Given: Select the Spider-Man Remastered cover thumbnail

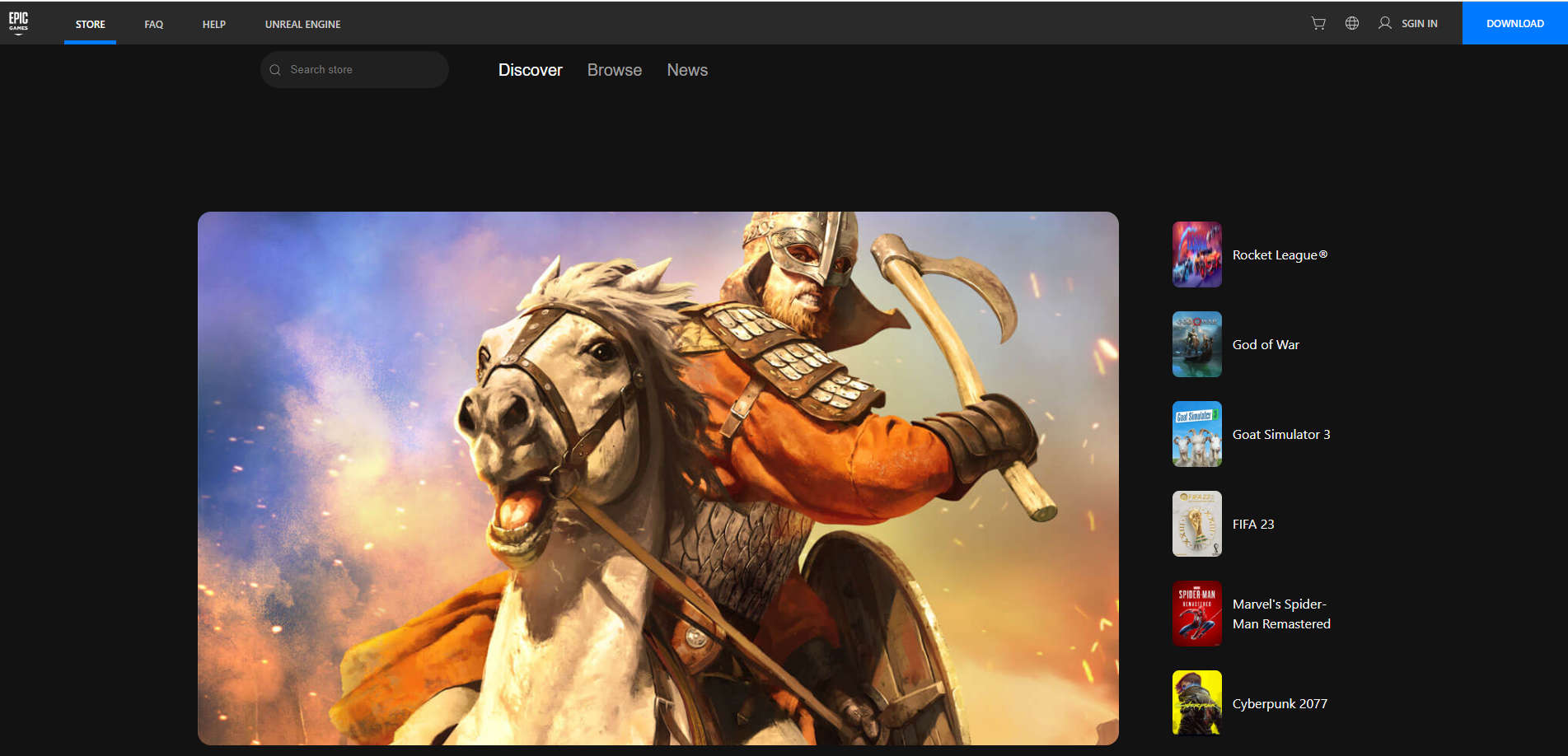Looking at the screenshot, I should tap(1197, 614).
